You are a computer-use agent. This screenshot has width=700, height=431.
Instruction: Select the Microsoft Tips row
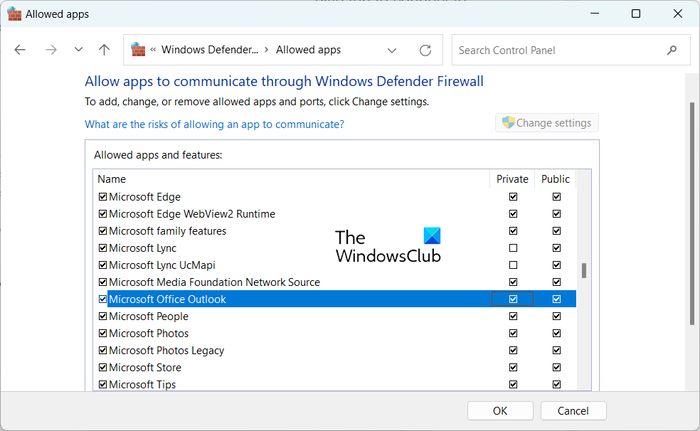point(142,384)
